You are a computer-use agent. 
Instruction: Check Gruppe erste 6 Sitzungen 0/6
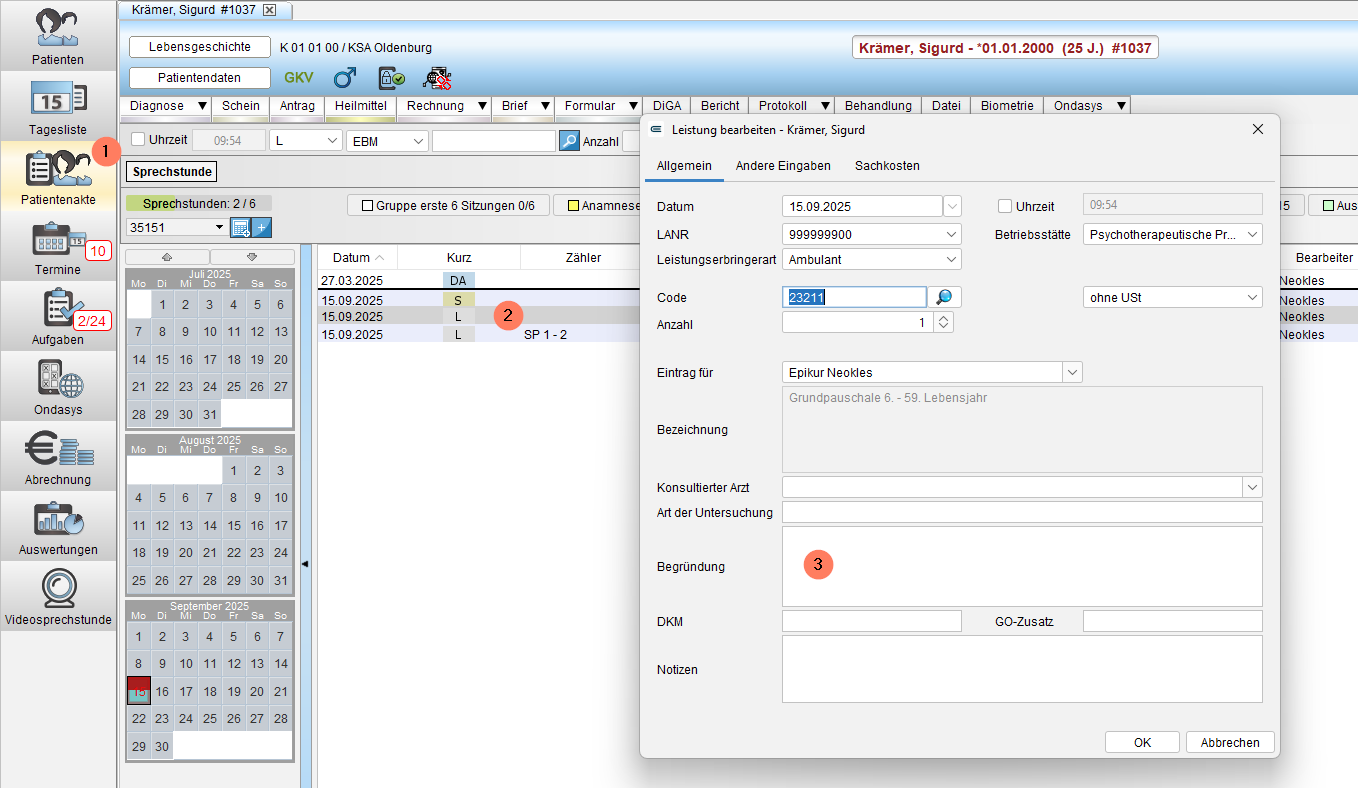coord(368,206)
